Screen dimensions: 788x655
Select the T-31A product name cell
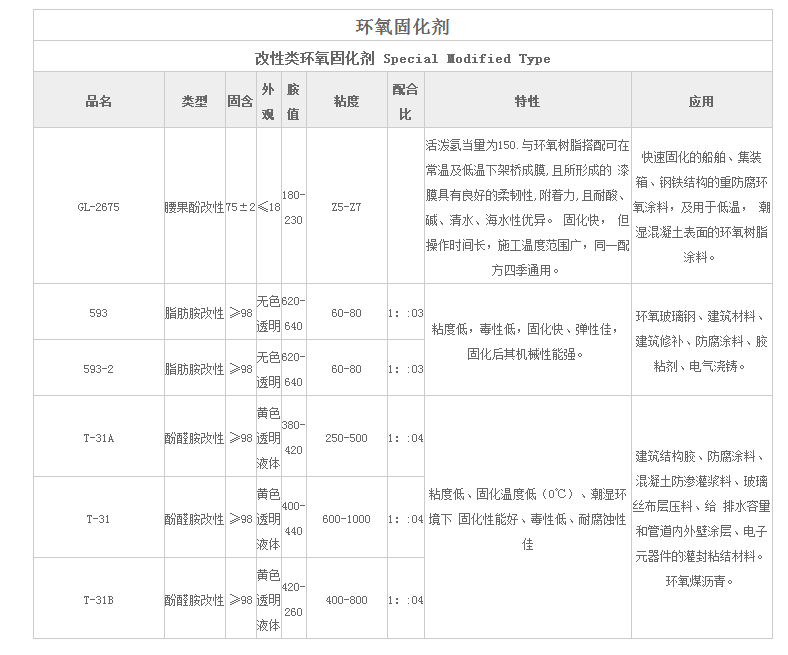point(98,438)
